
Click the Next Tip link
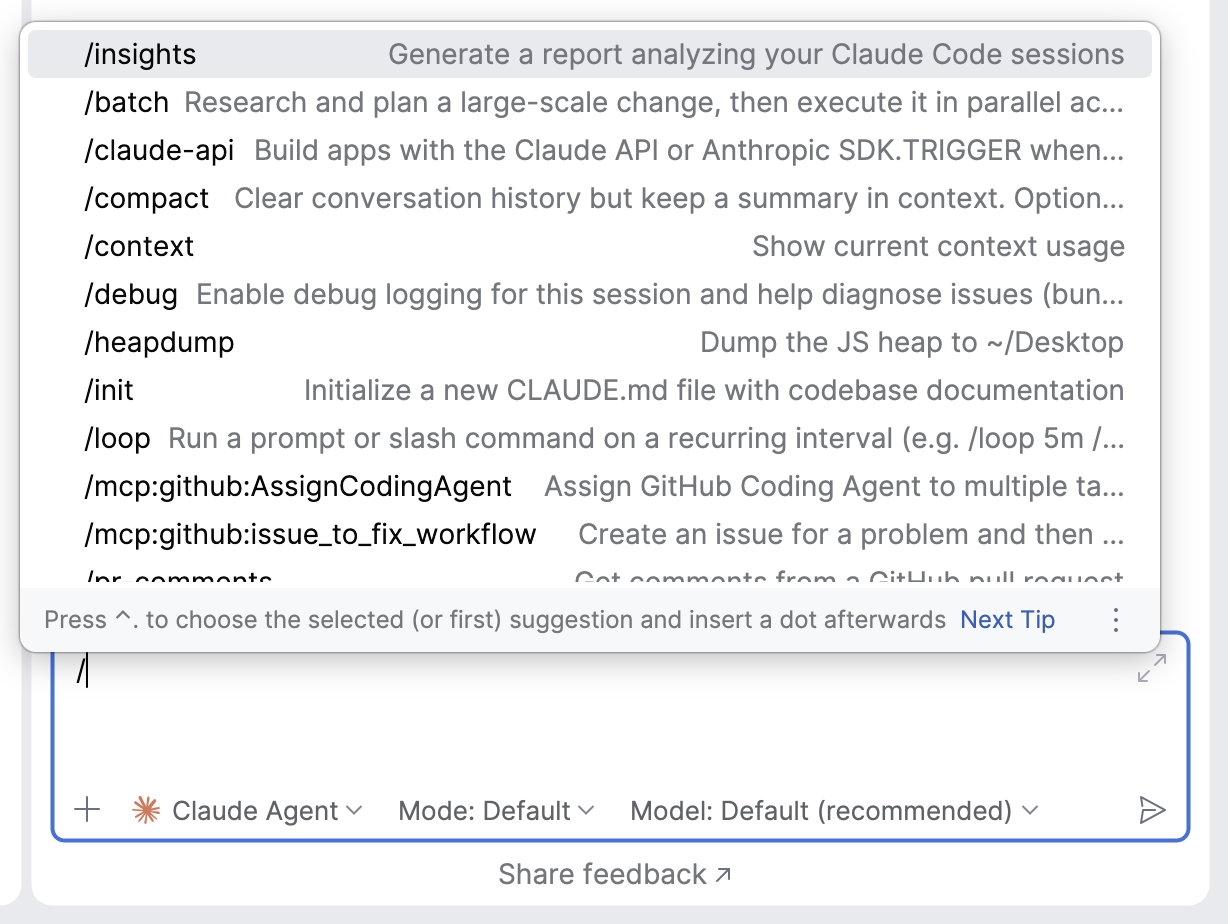[x=1007, y=620]
